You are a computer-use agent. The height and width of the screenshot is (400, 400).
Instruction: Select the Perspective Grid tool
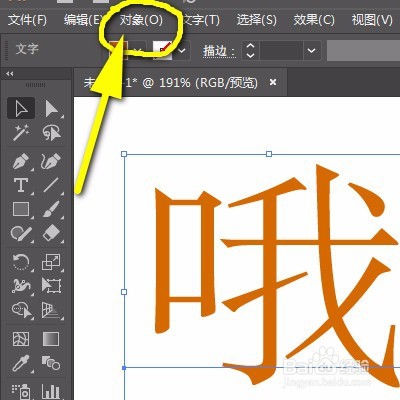click(x=51, y=310)
